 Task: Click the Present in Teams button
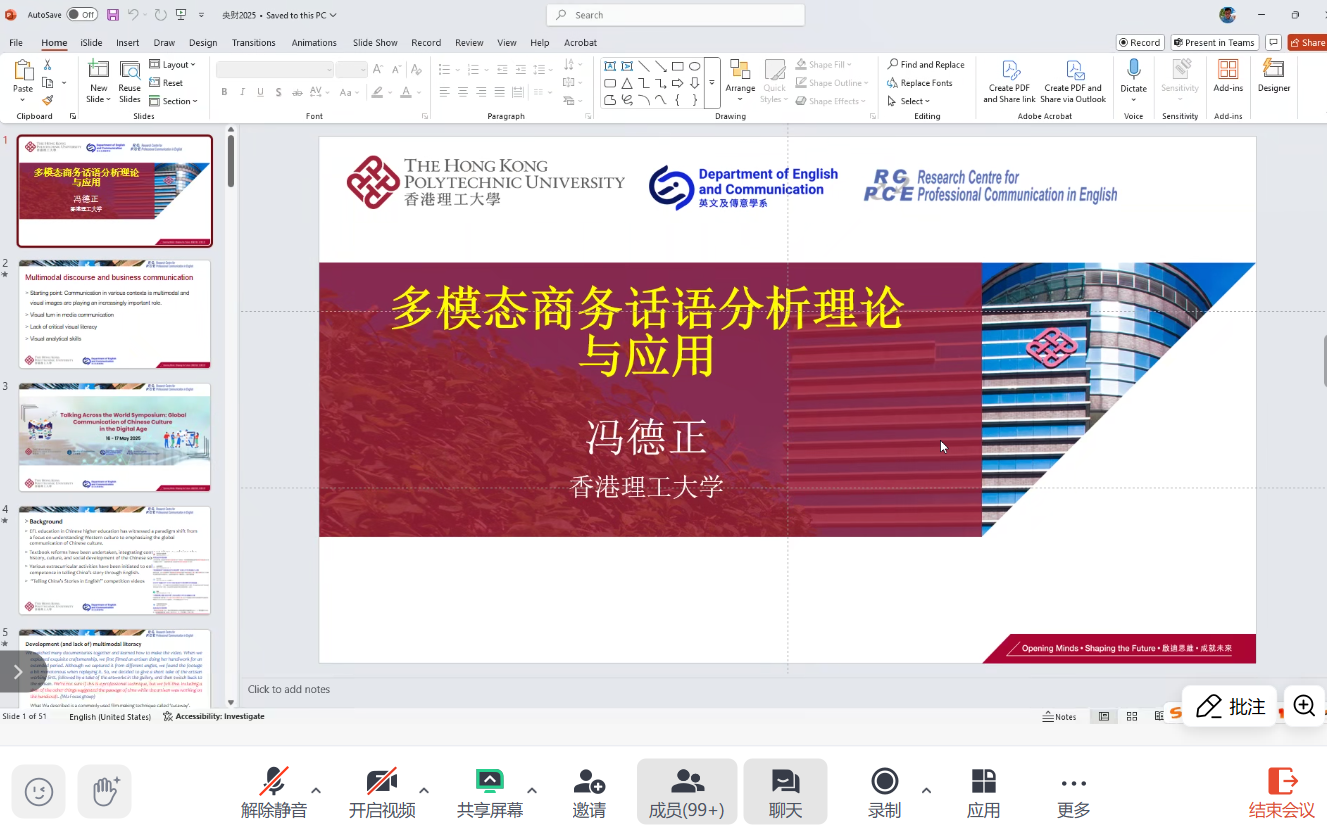coord(1214,43)
